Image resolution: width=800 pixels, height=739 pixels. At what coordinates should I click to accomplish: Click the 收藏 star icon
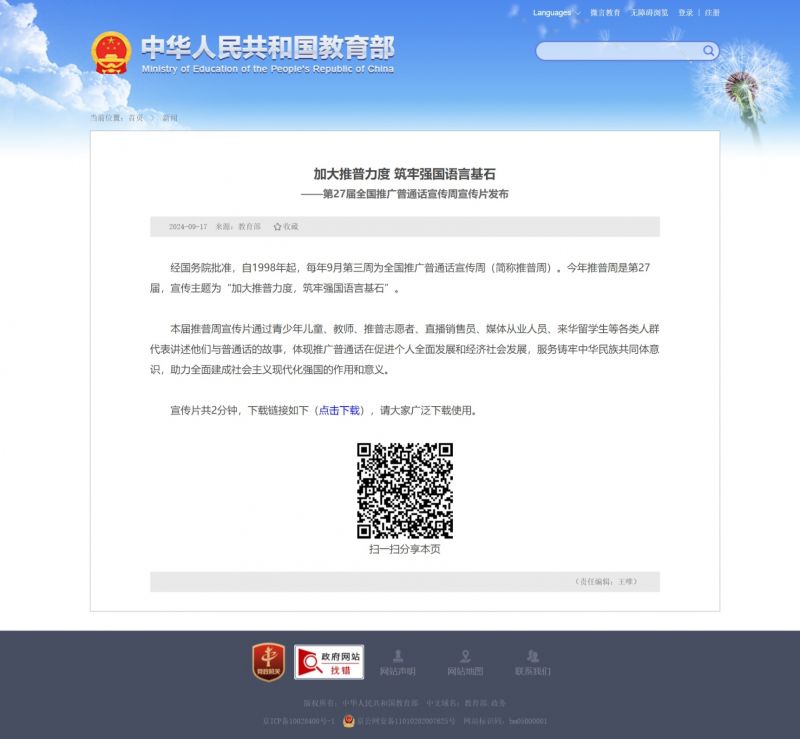point(277,227)
